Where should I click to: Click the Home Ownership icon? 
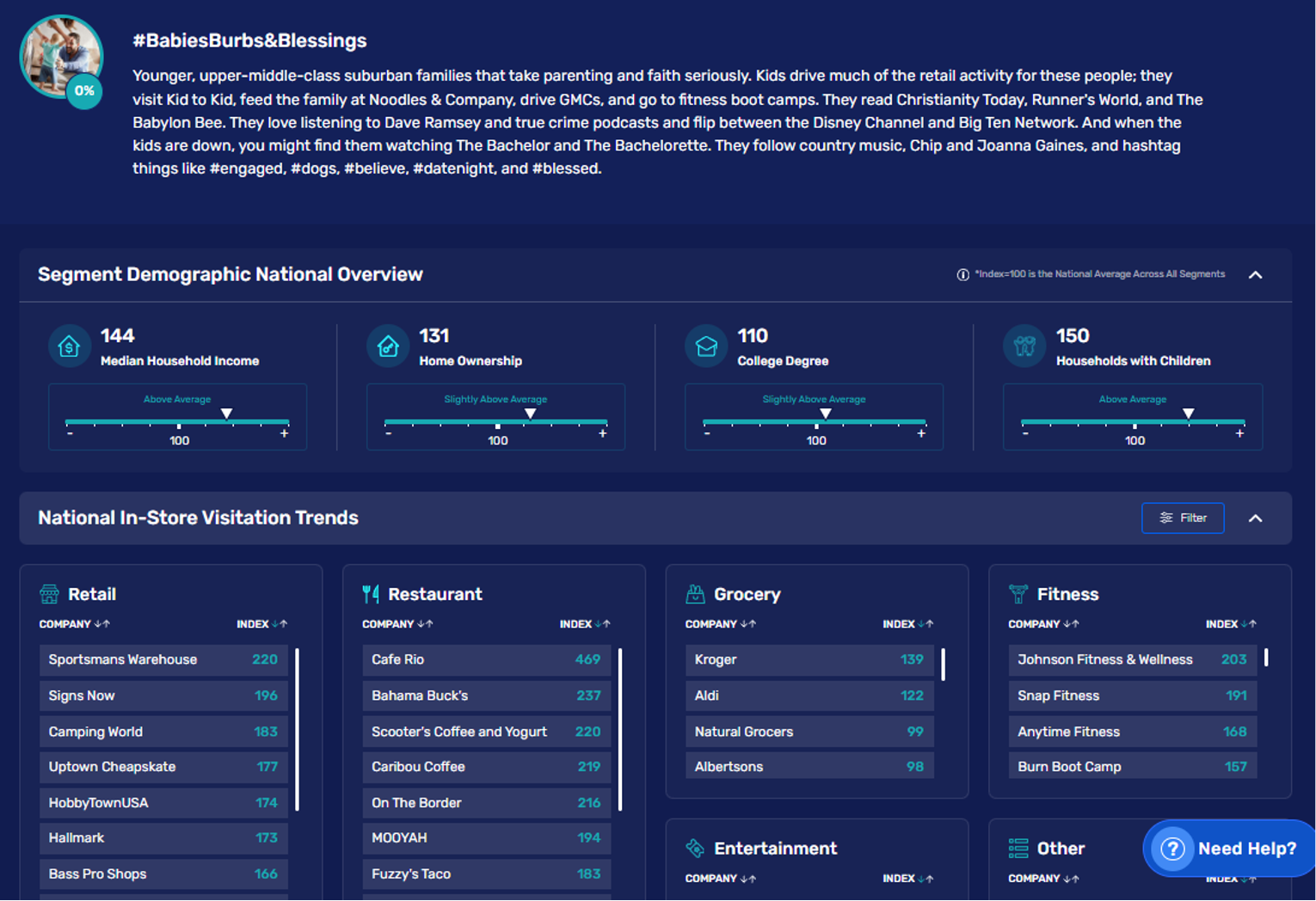pyautogui.click(x=388, y=346)
